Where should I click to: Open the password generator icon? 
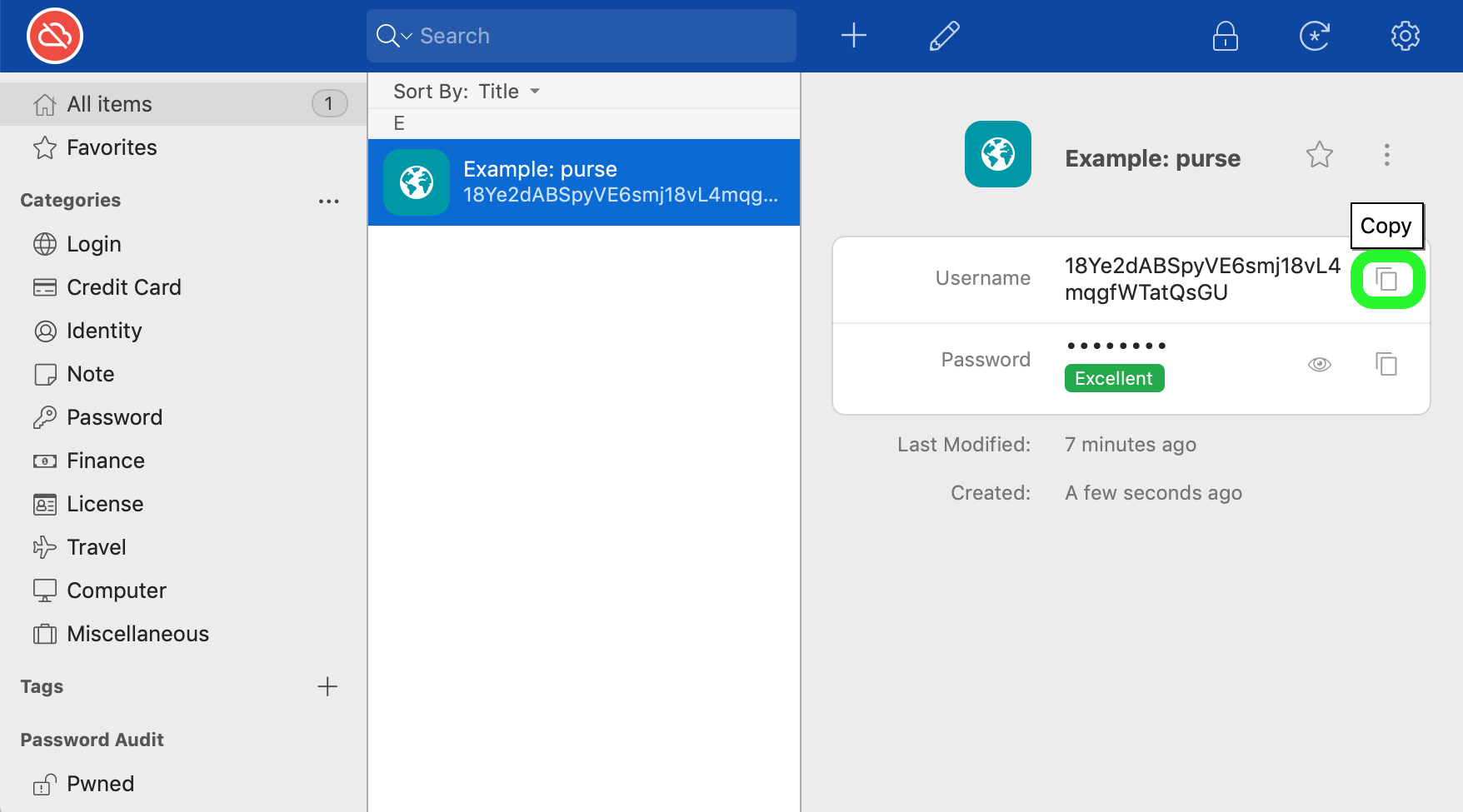coord(1315,36)
